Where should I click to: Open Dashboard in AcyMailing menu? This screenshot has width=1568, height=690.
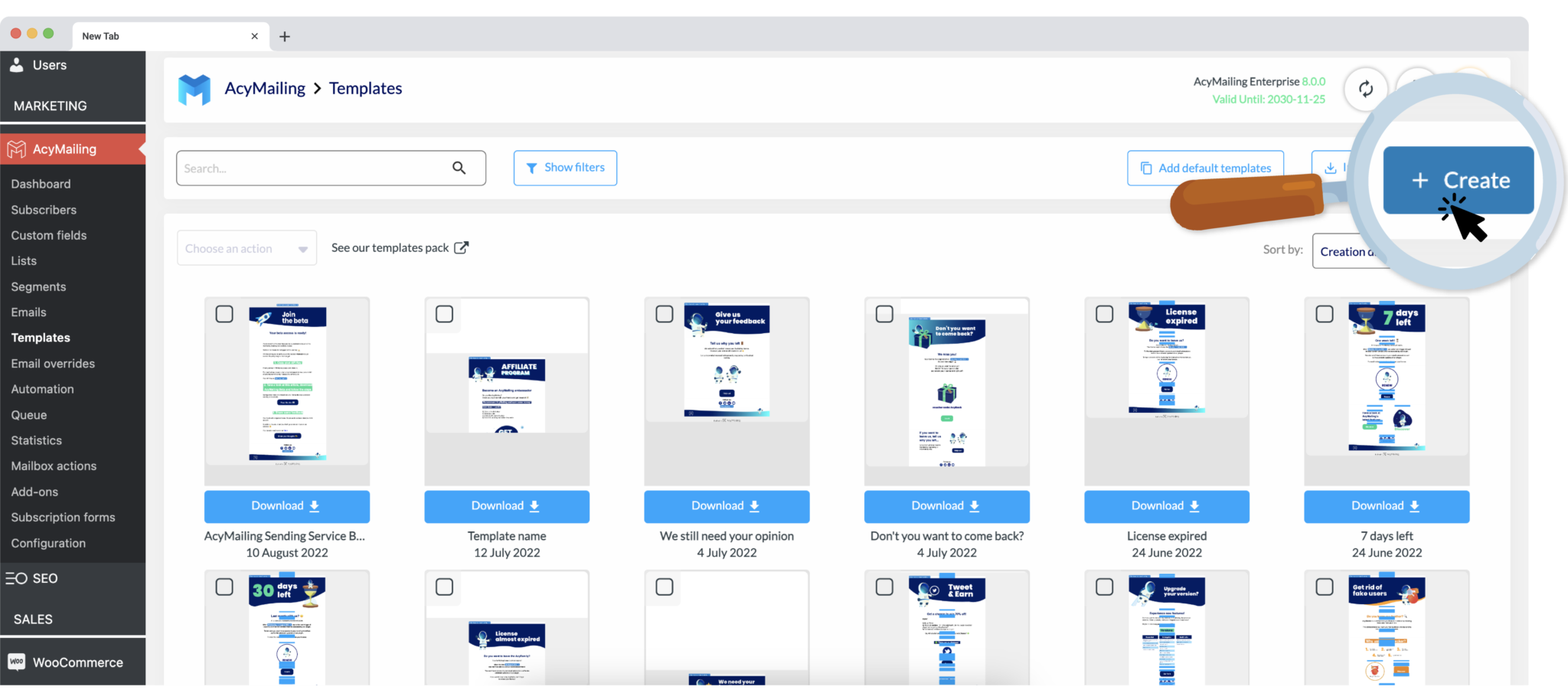point(41,184)
